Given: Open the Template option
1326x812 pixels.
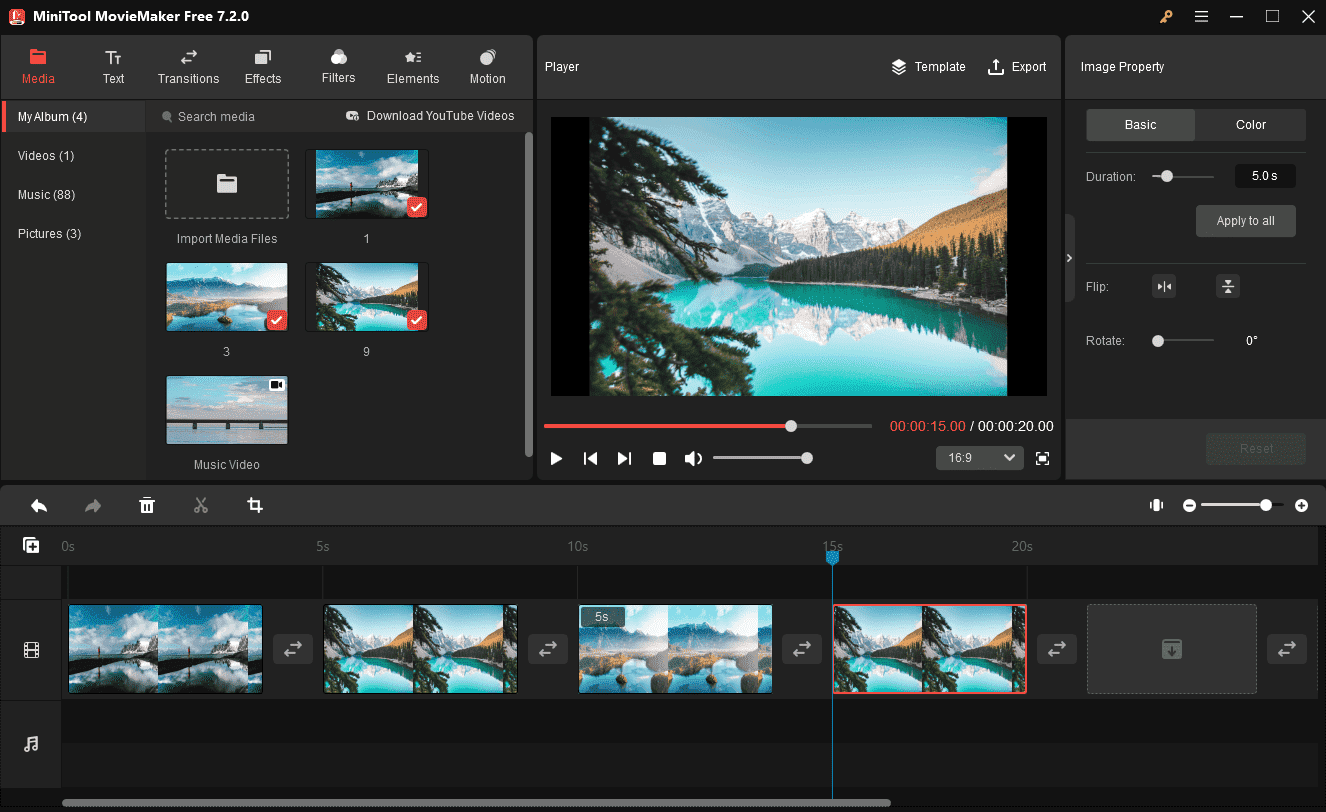Looking at the screenshot, I should tap(928, 67).
